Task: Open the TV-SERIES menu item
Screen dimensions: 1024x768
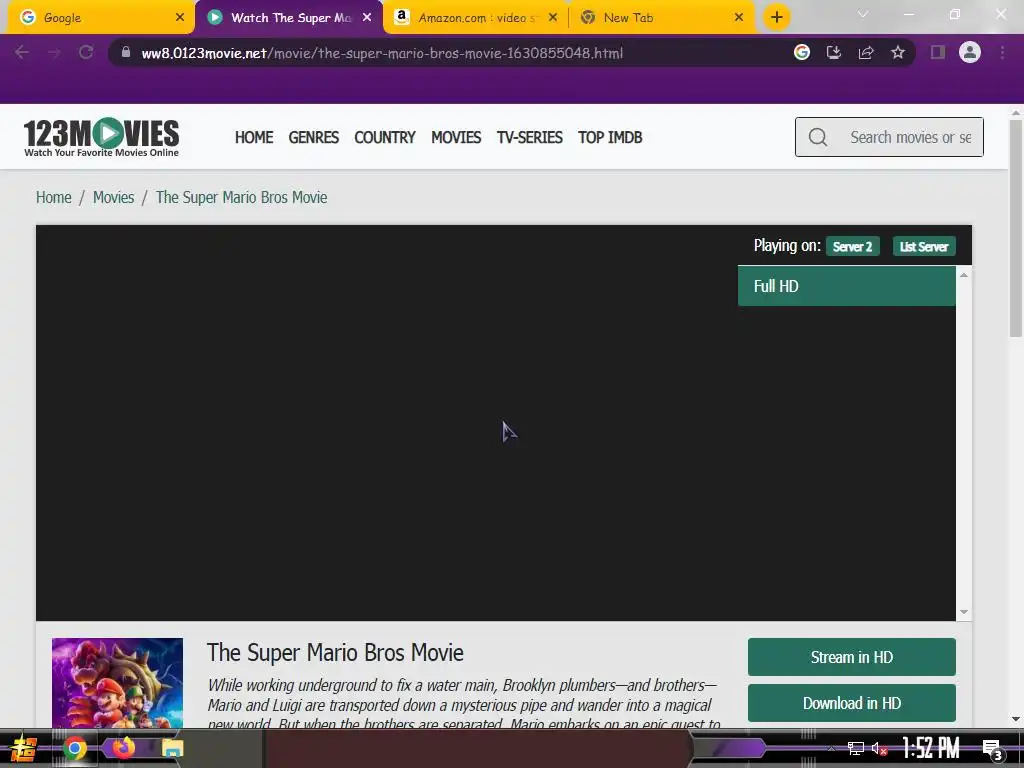Action: [530, 137]
